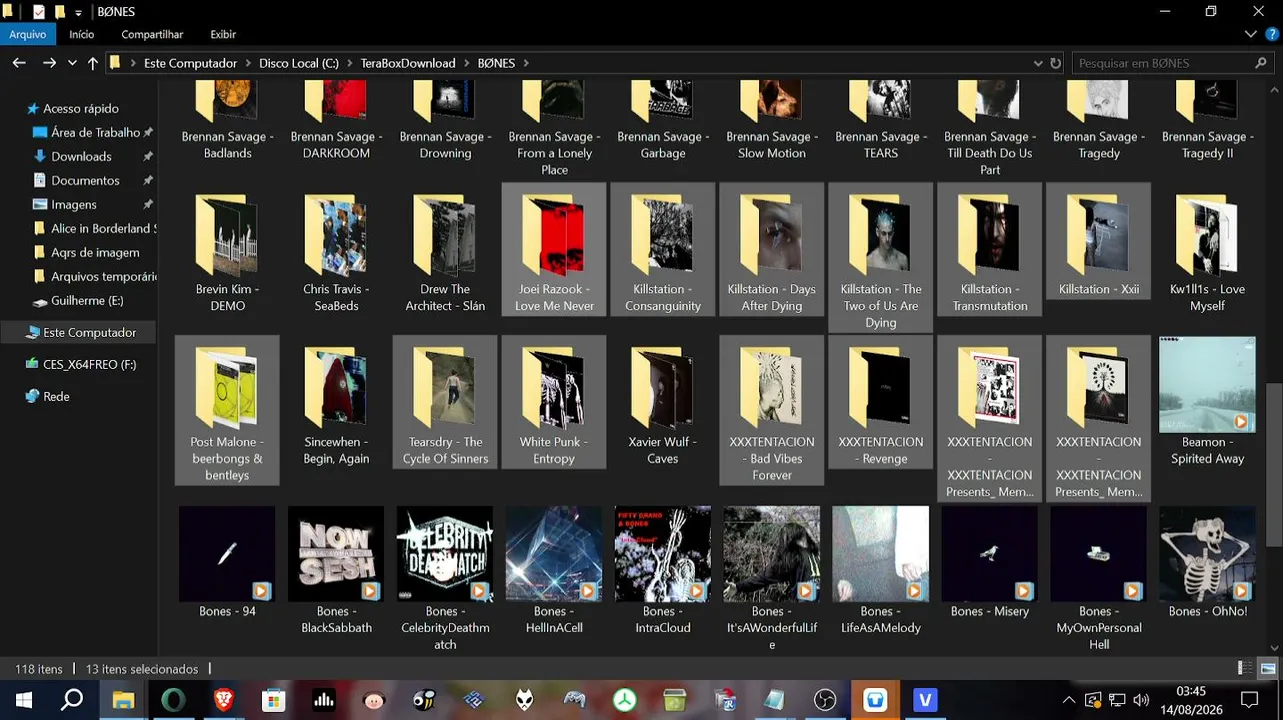
Task: Click the file list vertical scrollbar
Action: point(1273,465)
